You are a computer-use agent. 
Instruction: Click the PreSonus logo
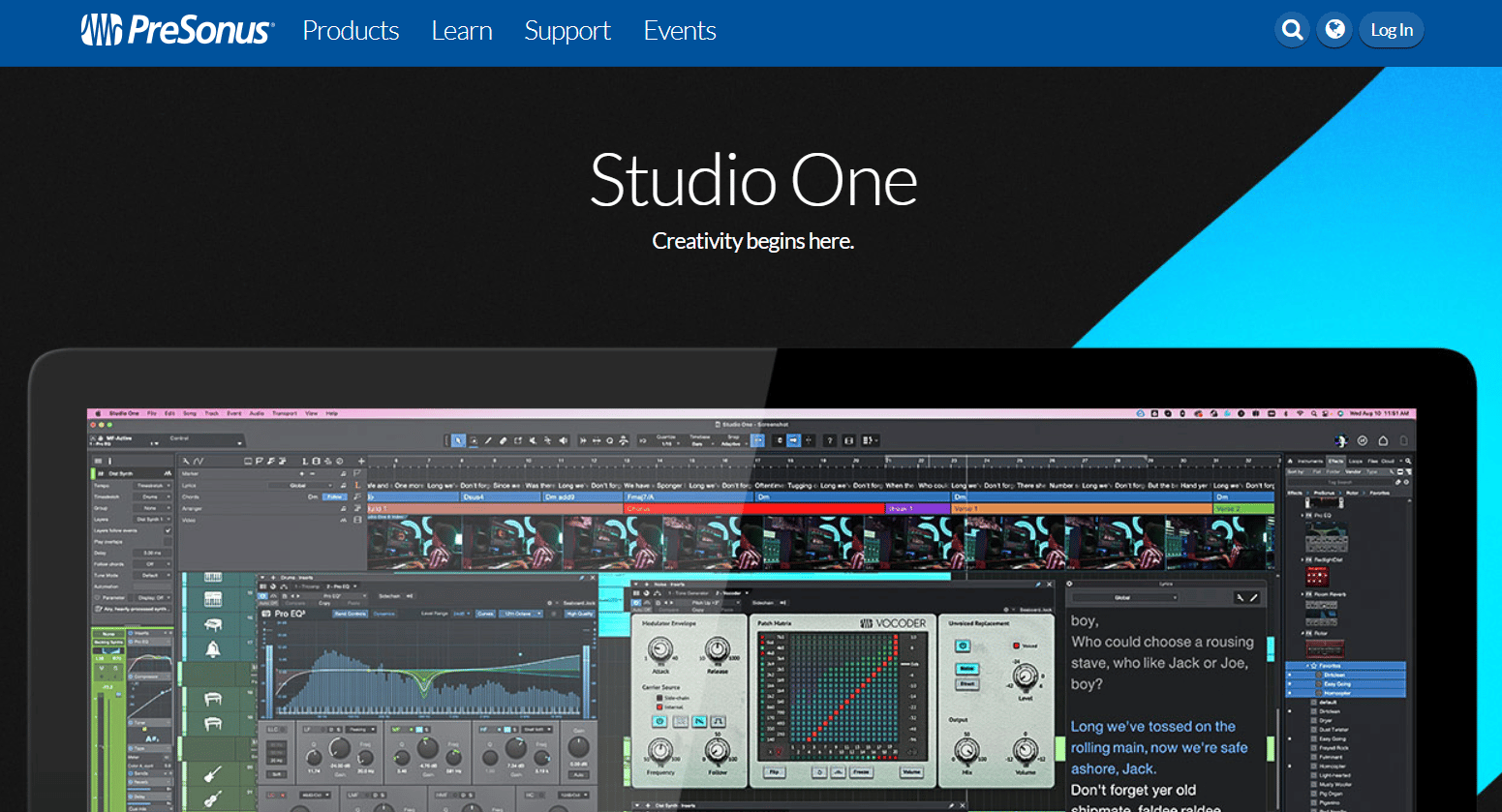click(177, 30)
